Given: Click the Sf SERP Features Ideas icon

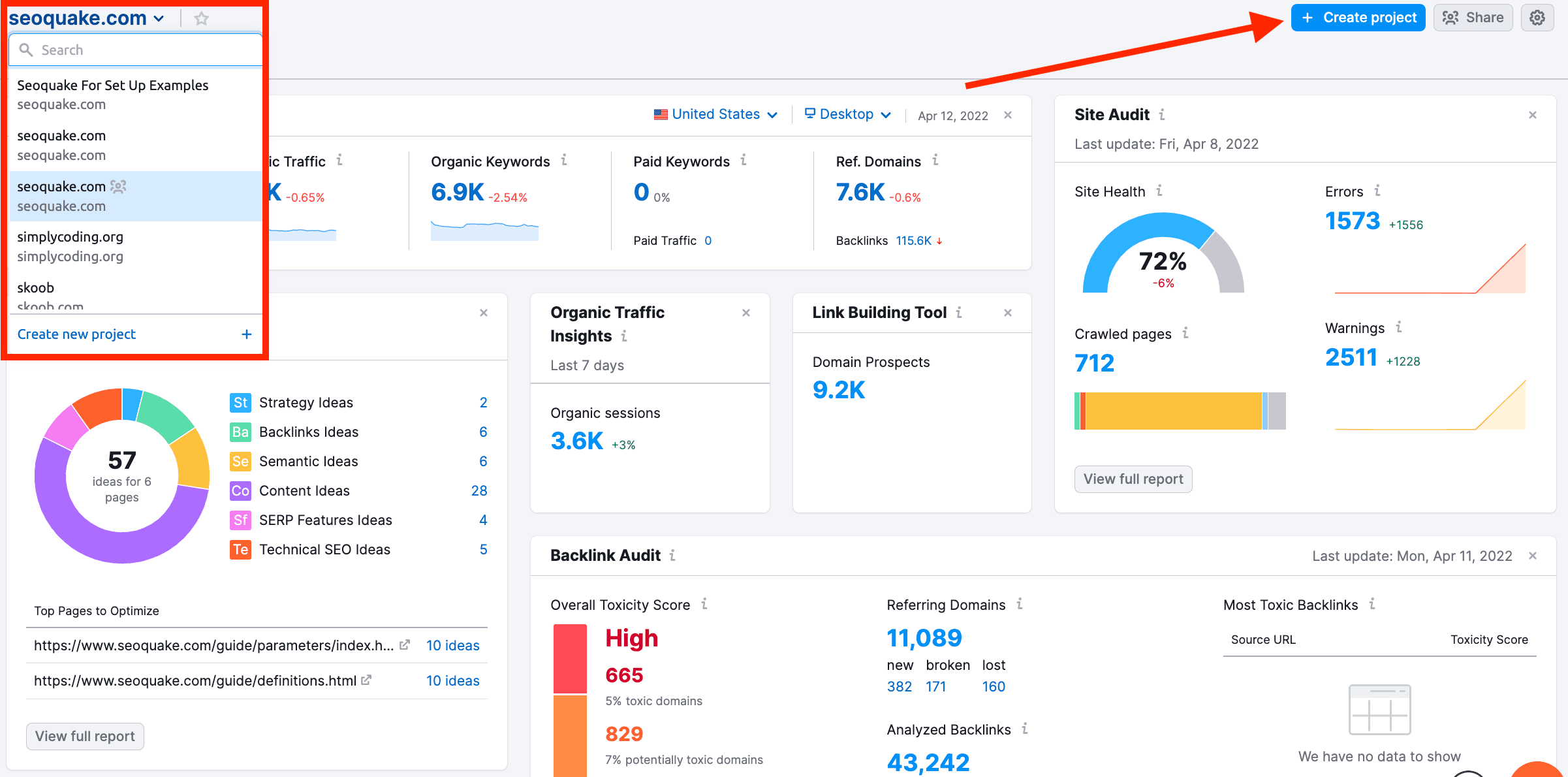Looking at the screenshot, I should pyautogui.click(x=241, y=520).
